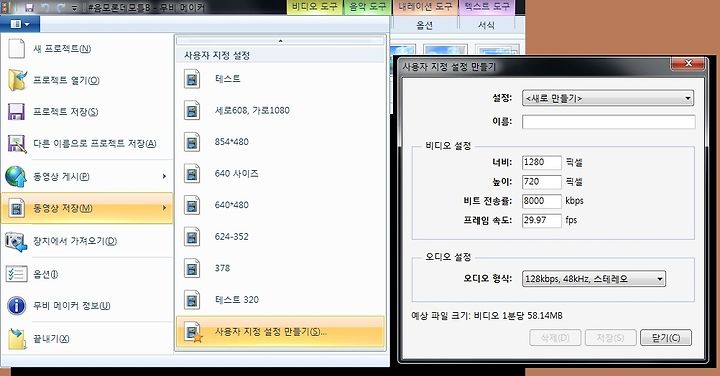Select the 640*480 setting
720x376 pixels.
coord(280,205)
